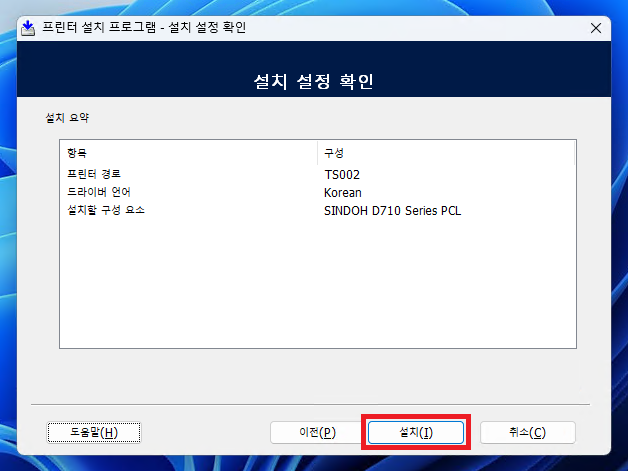Click the printer installer icon in title bar

[x=27, y=27]
